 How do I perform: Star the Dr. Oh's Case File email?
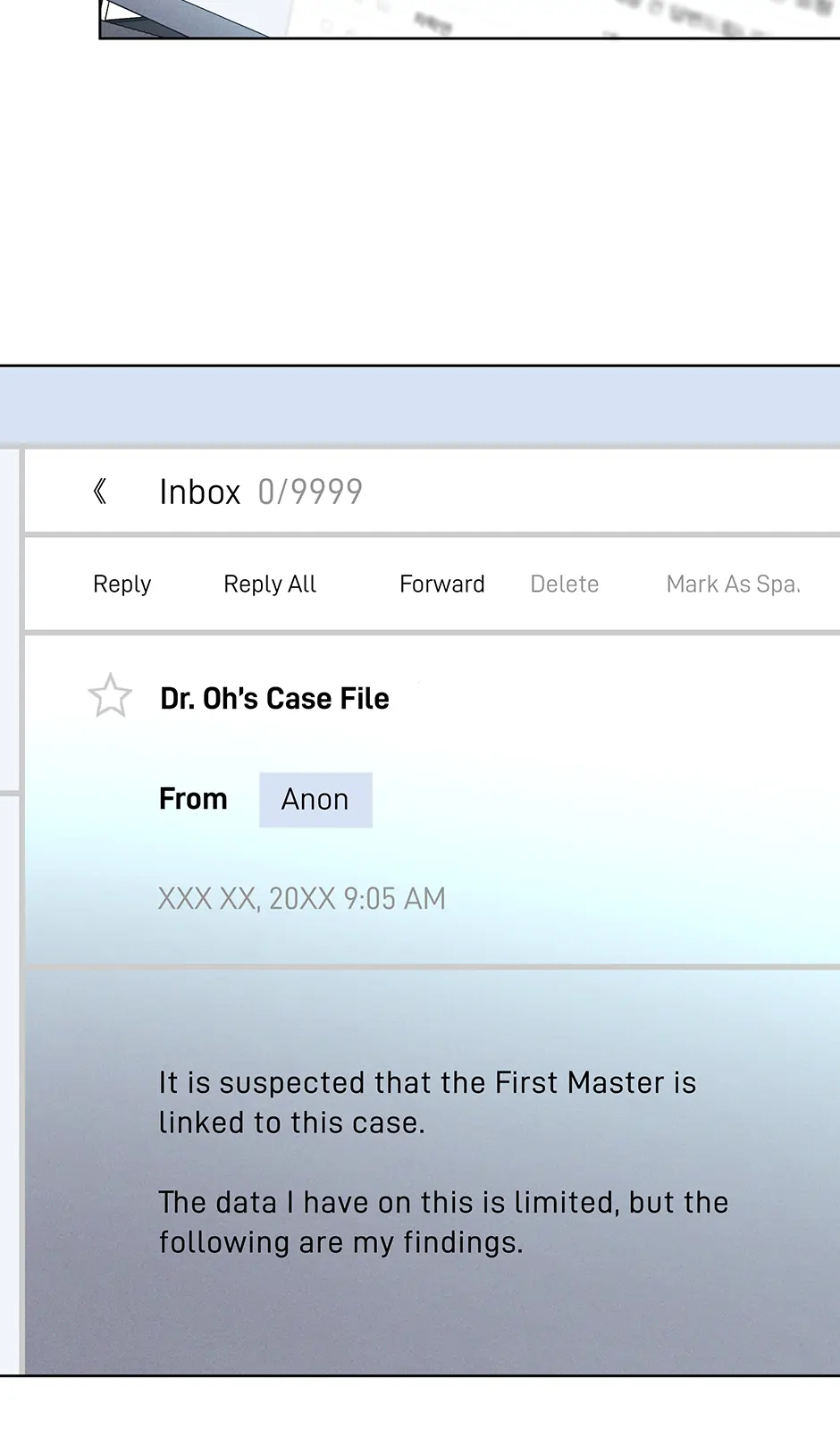(x=110, y=696)
